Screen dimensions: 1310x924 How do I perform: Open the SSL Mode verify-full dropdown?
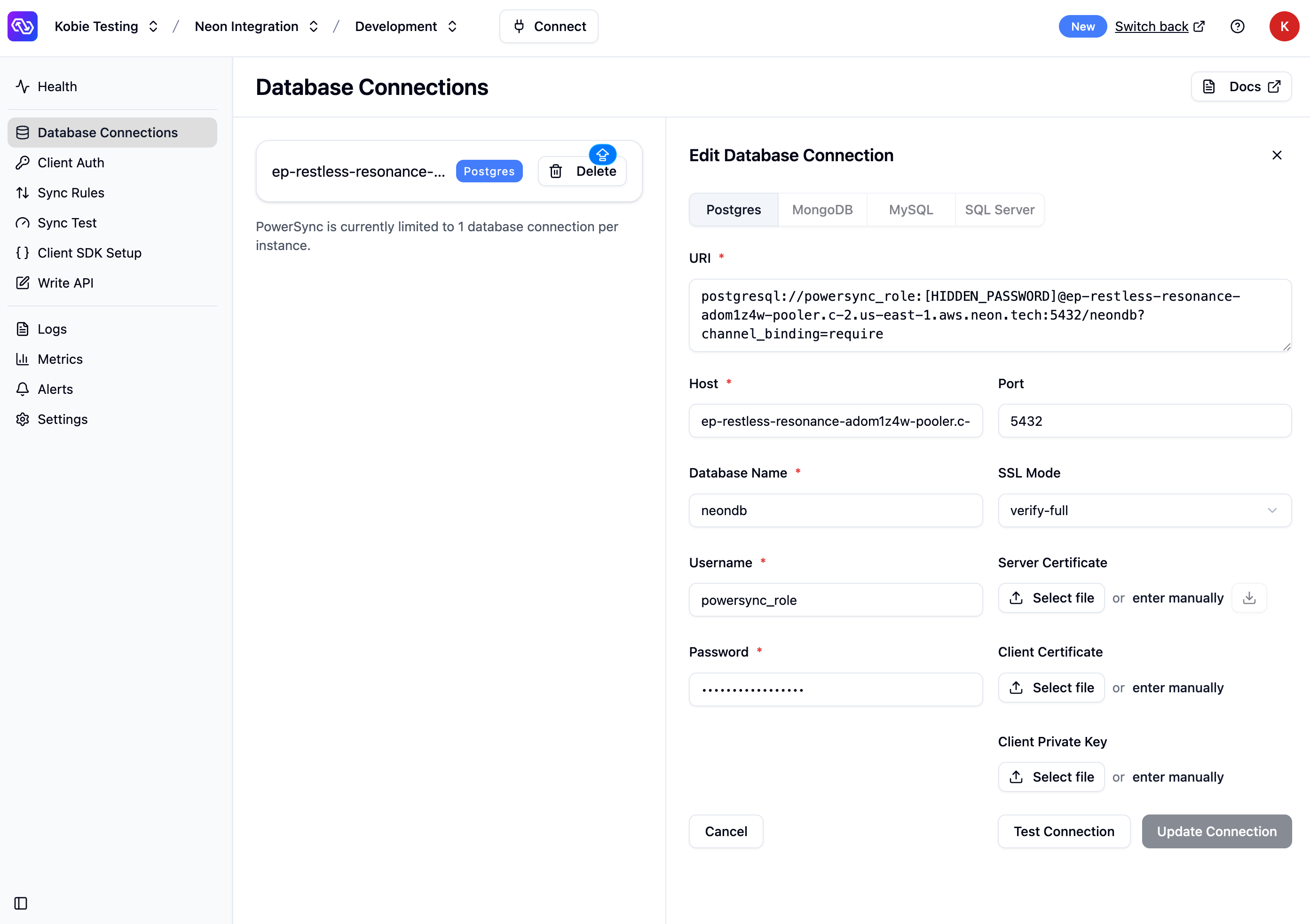1144,510
